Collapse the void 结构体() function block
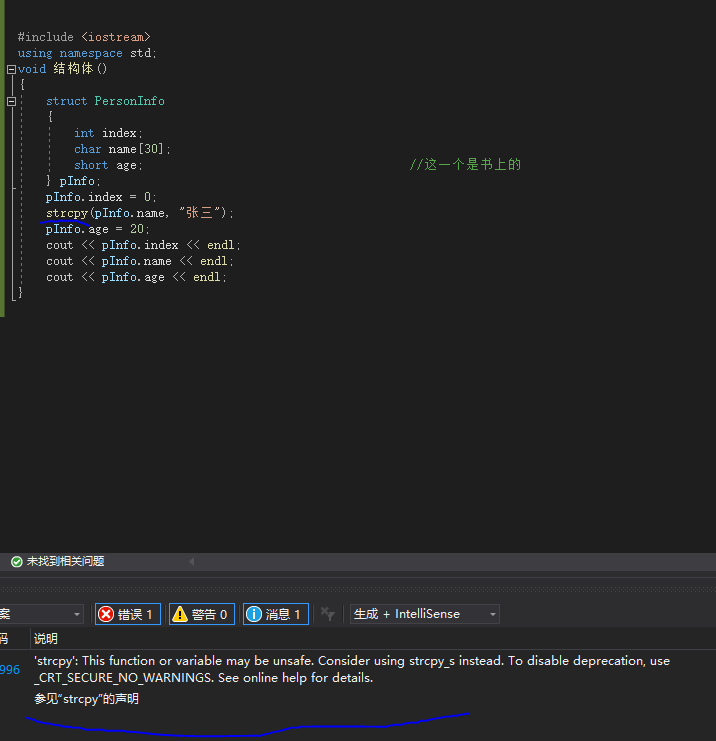Image resolution: width=716 pixels, height=741 pixels. [11, 69]
